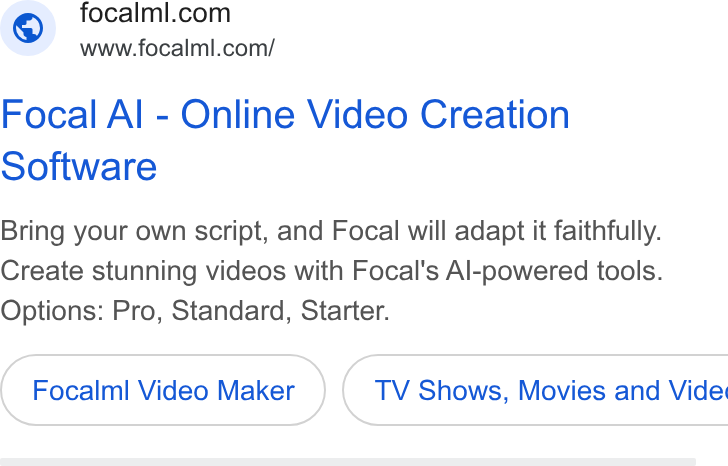
Task: Click the word Software in the blue title
Action: [79, 166]
